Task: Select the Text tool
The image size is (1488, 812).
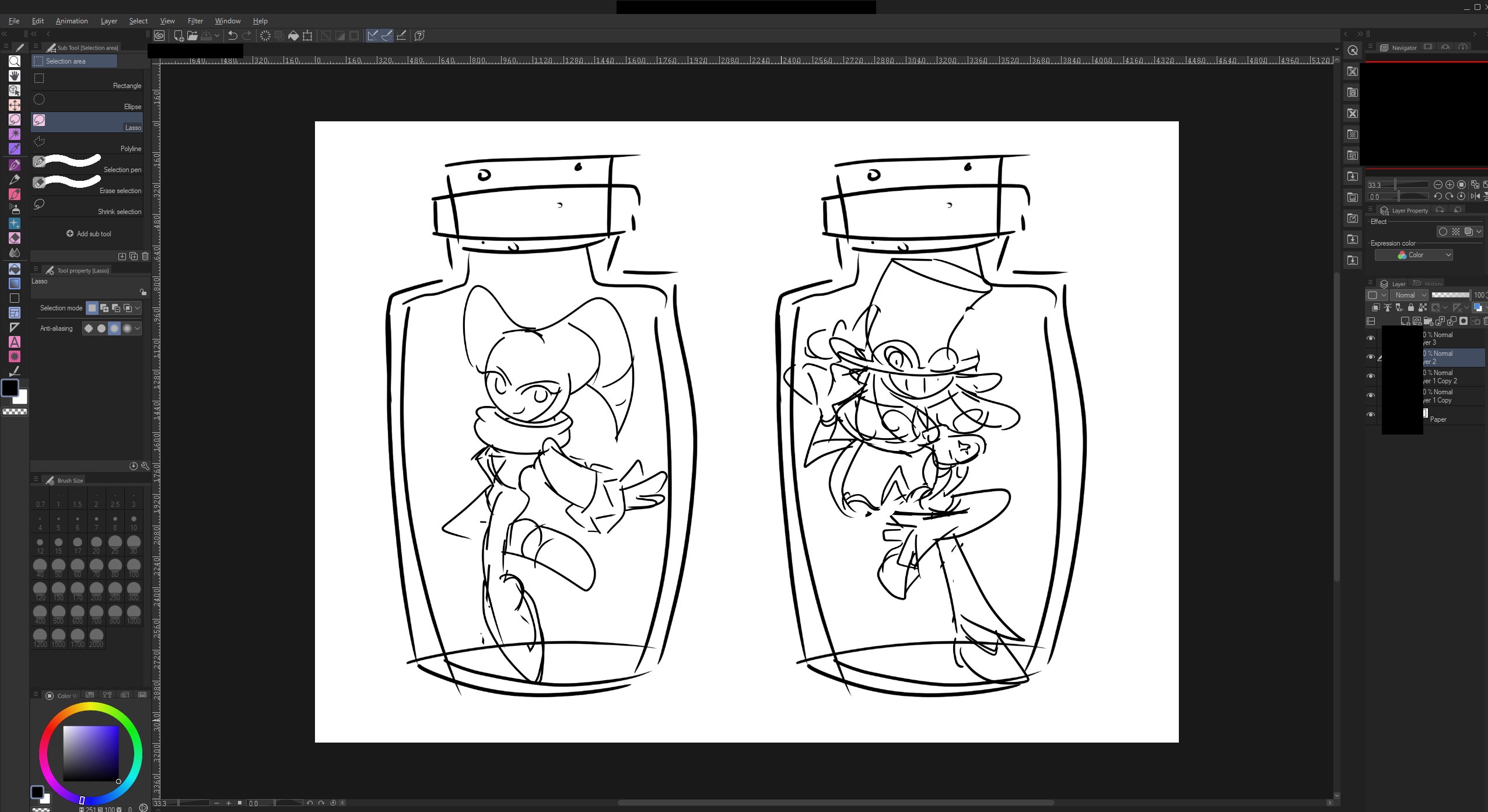Action: (15, 342)
